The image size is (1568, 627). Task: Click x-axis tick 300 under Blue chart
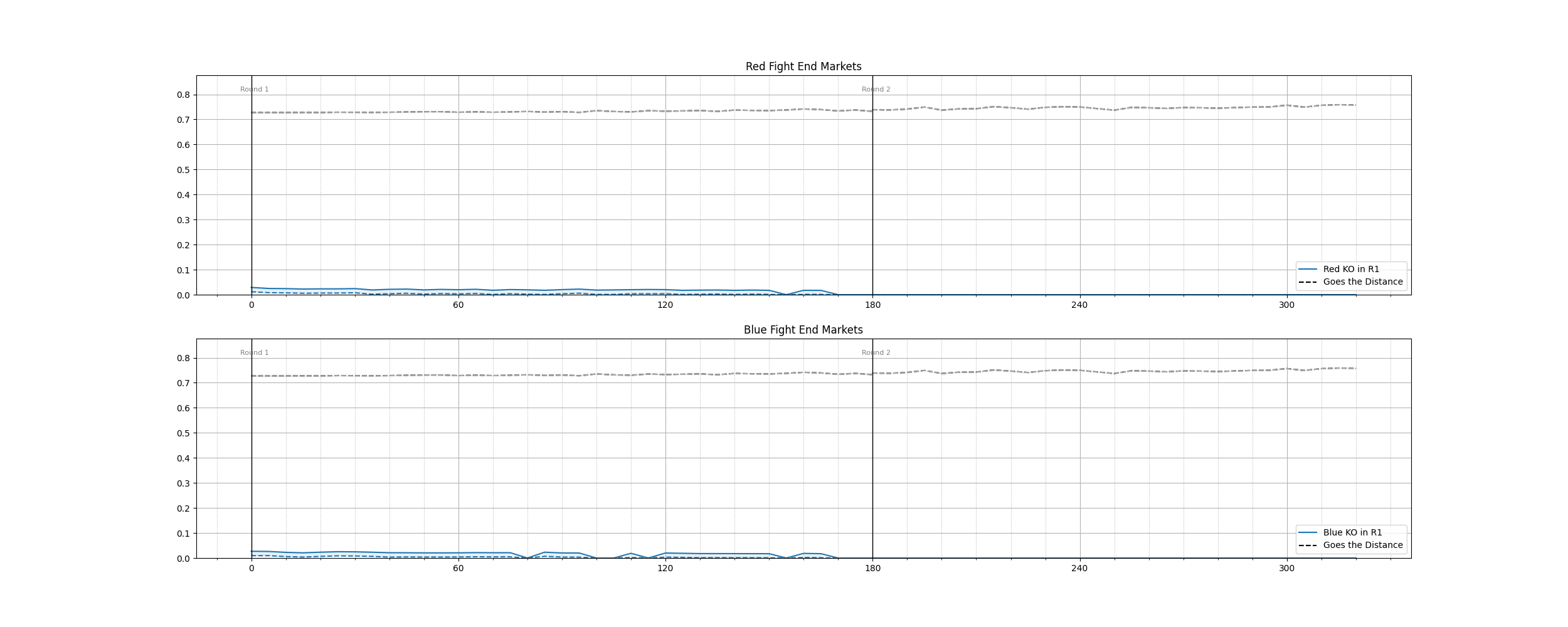coord(1286,569)
